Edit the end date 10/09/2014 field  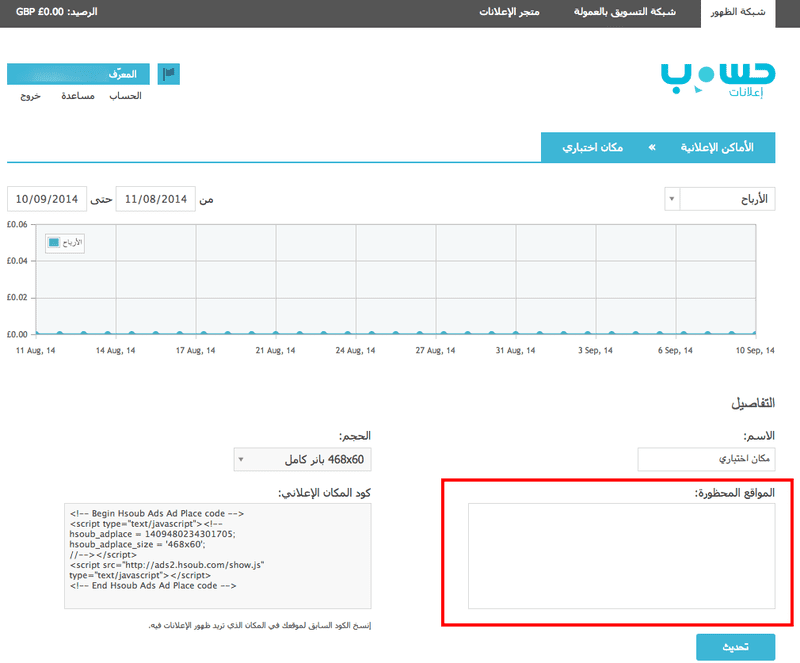[x=47, y=199]
